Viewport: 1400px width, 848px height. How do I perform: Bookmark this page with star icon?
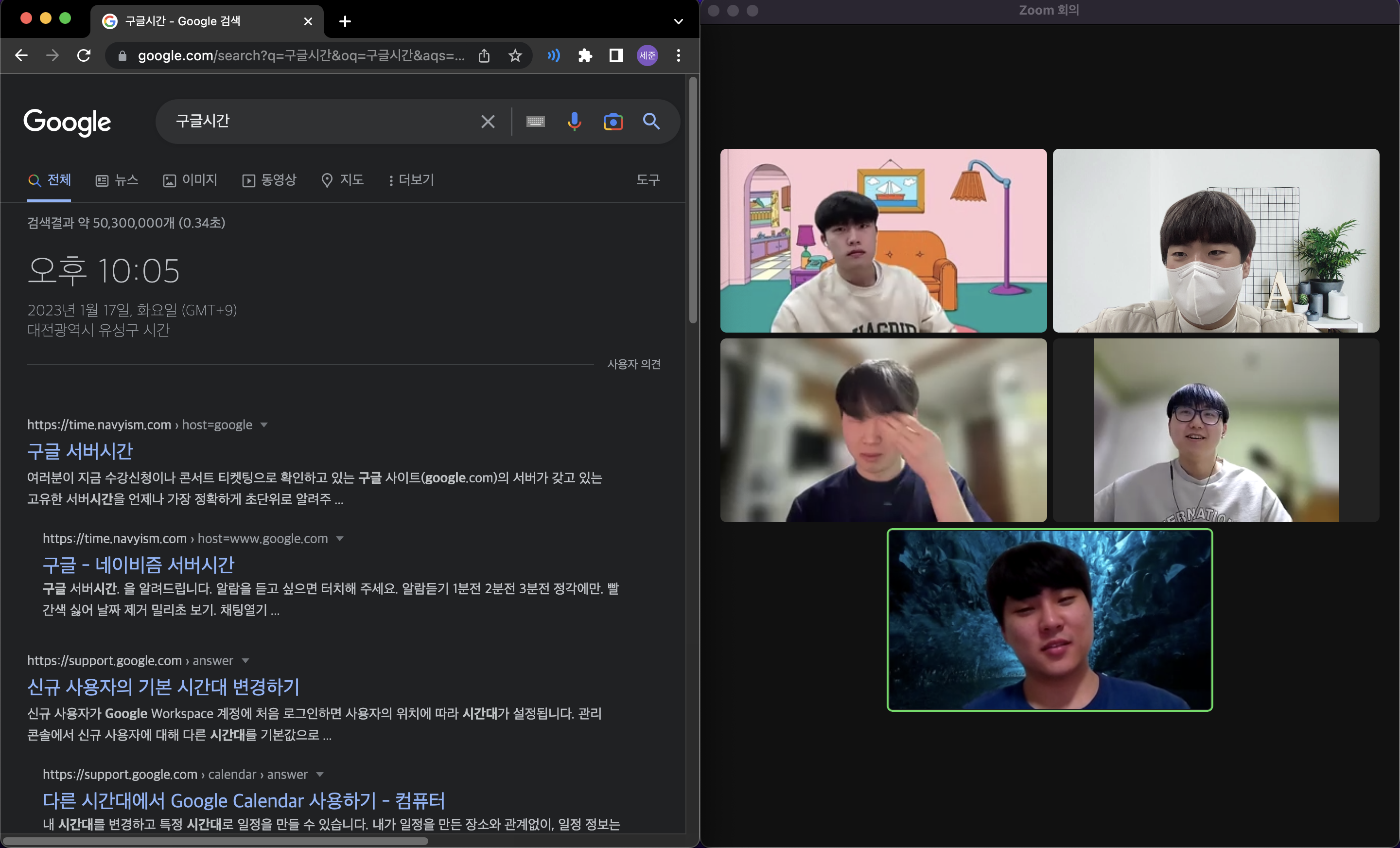[x=515, y=56]
